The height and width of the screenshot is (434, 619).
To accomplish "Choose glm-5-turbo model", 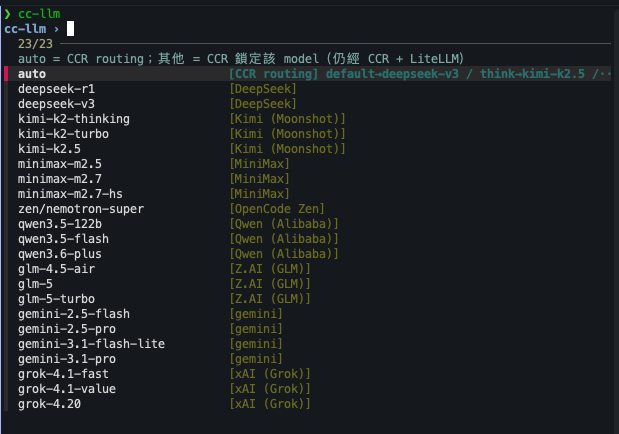I will [310, 299].
